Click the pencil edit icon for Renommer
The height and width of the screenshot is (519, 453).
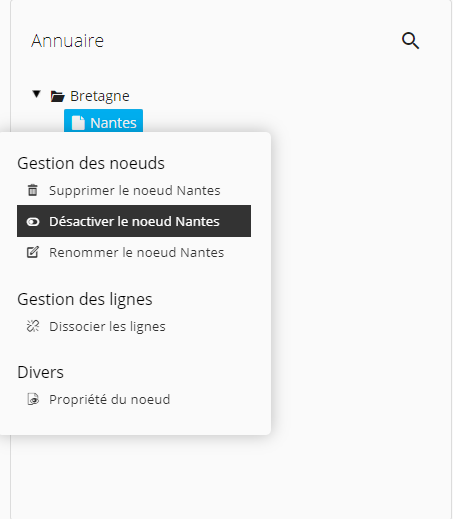click(33, 252)
